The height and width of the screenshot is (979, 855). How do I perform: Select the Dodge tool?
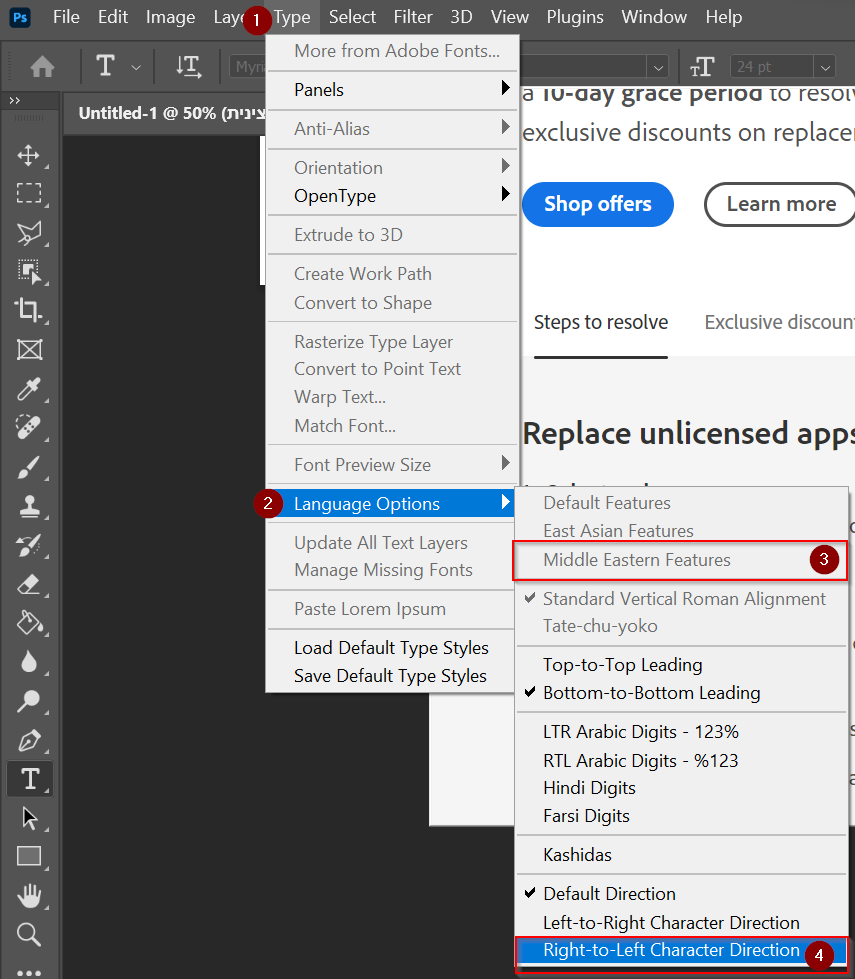[29, 701]
